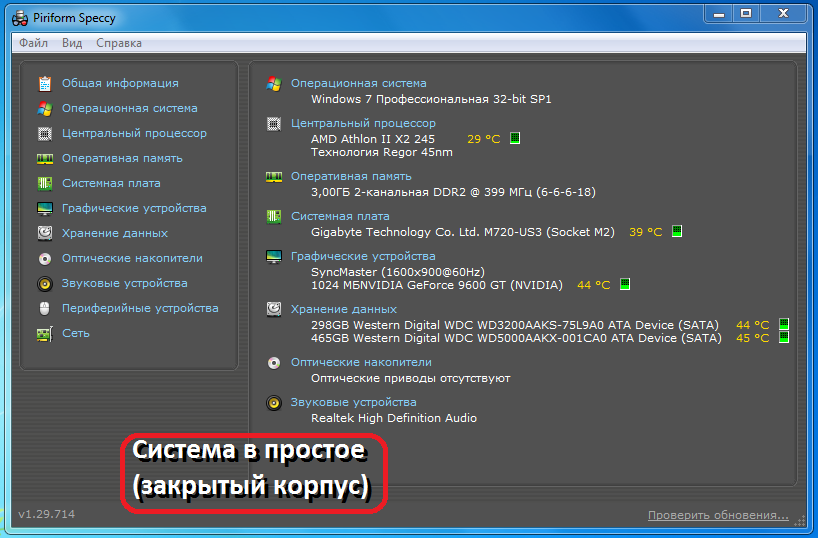Click the WD3200AAKS drive temperature indicator

[784, 324]
